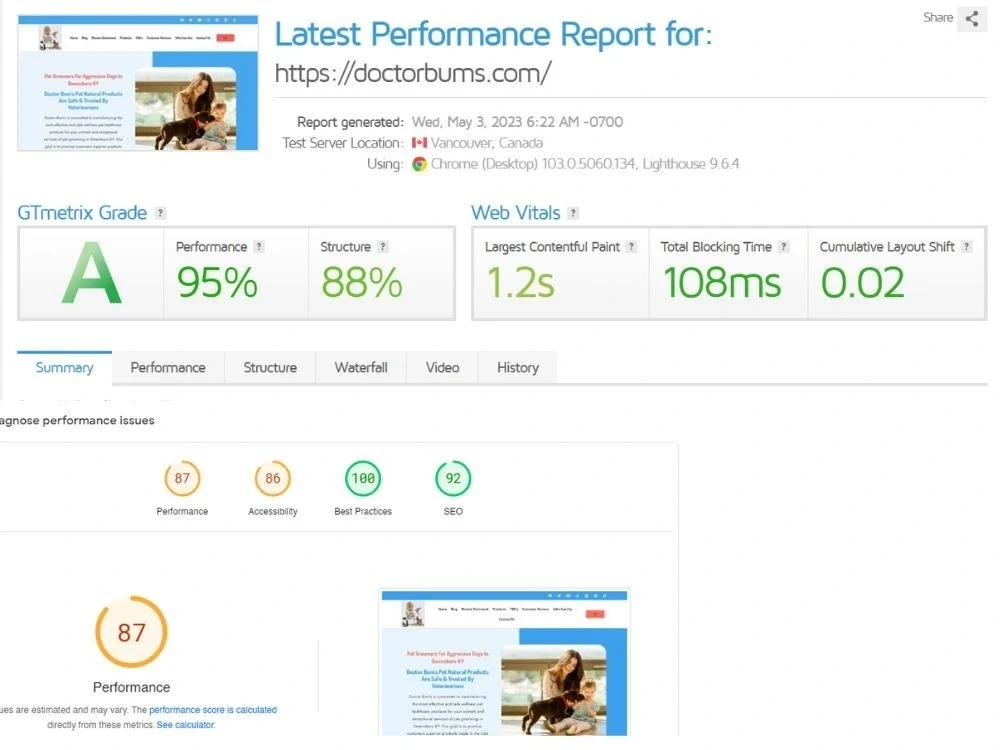Image resolution: width=1000 pixels, height=750 pixels.
Task: Open the See calculator link
Action: click(185, 724)
